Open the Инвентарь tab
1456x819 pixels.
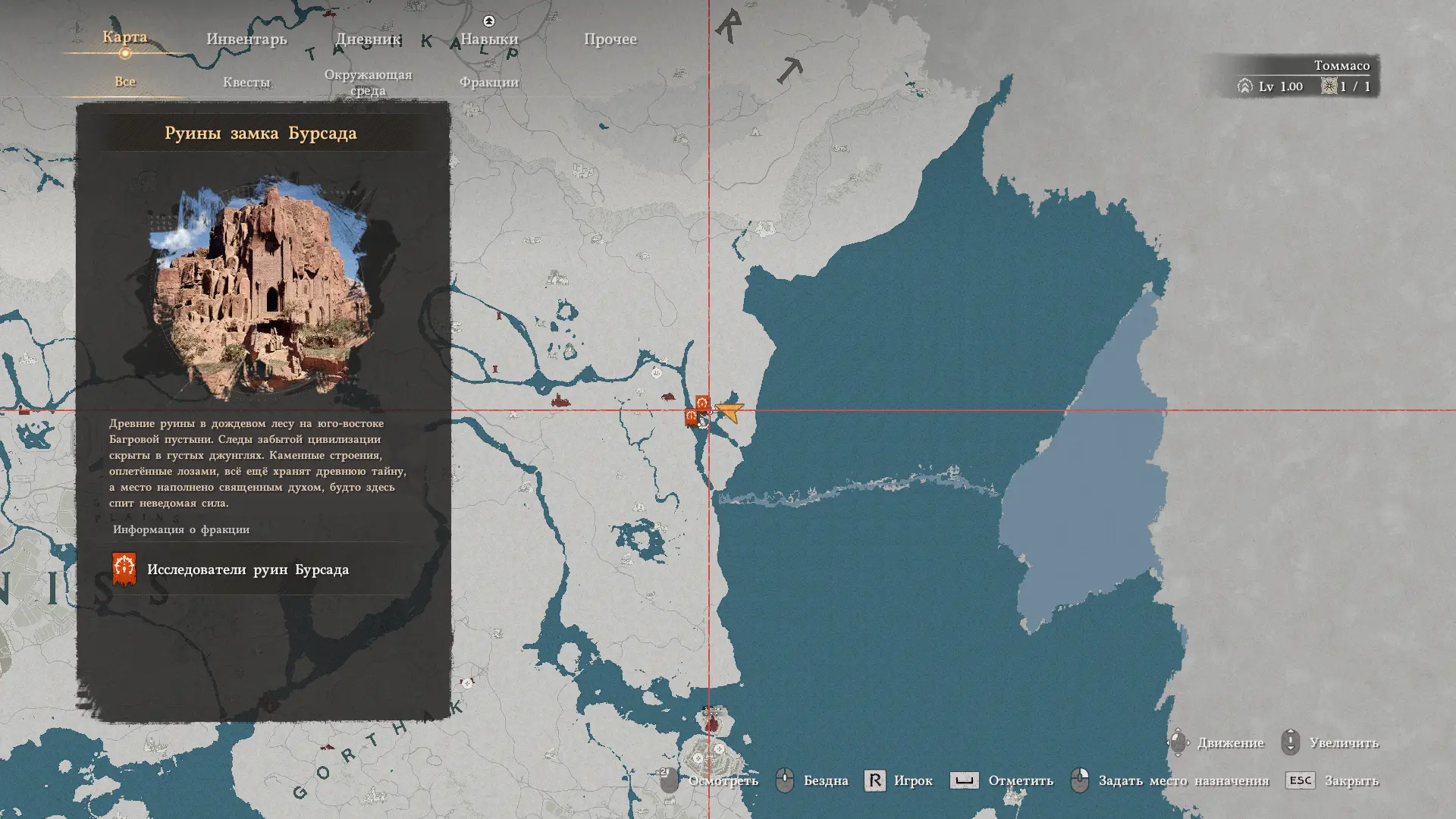[x=246, y=39]
